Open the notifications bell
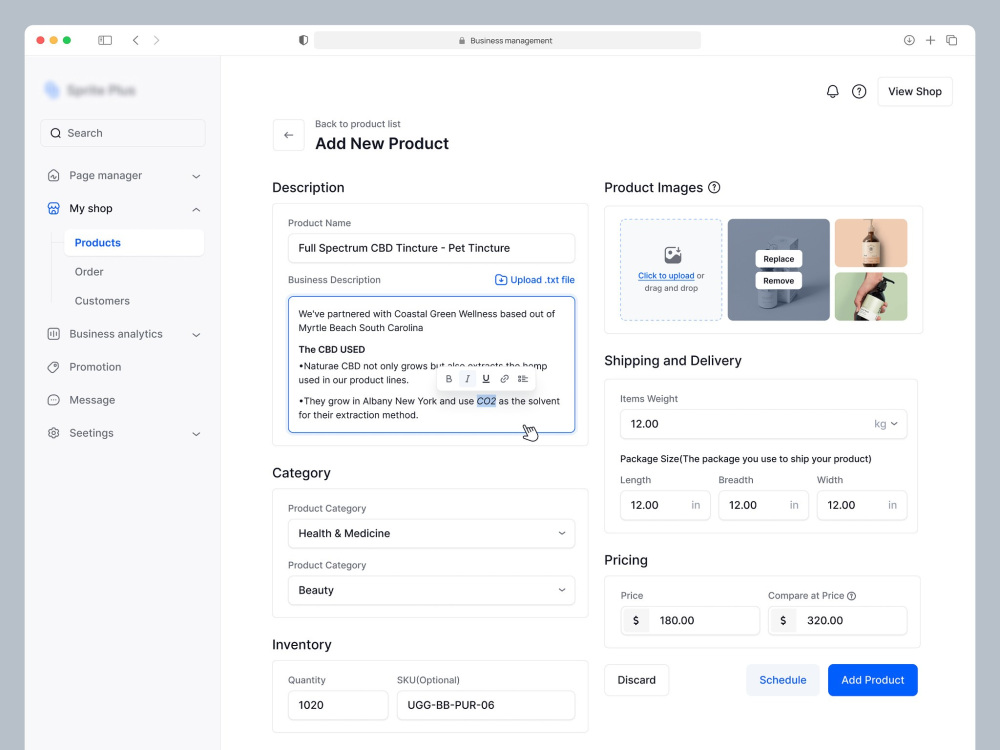 pyautogui.click(x=832, y=91)
